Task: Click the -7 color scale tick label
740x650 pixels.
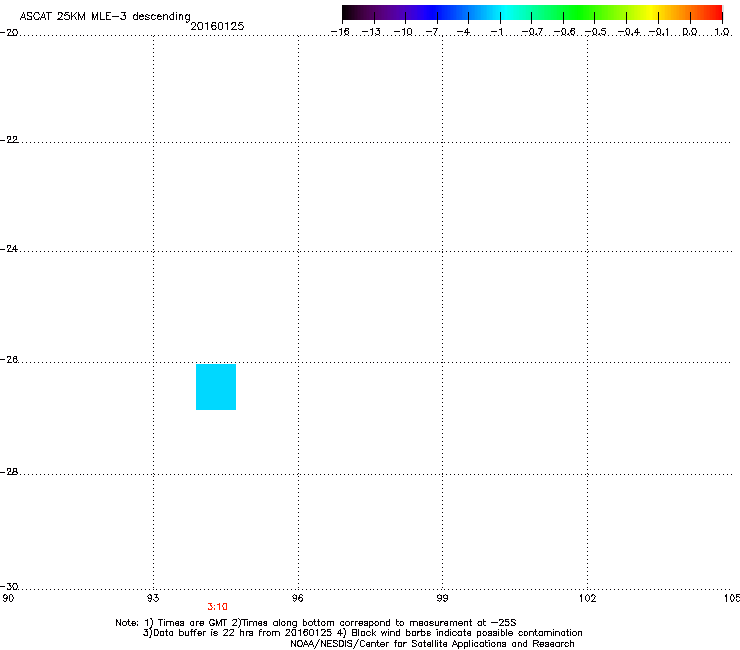Action: (x=432, y=32)
